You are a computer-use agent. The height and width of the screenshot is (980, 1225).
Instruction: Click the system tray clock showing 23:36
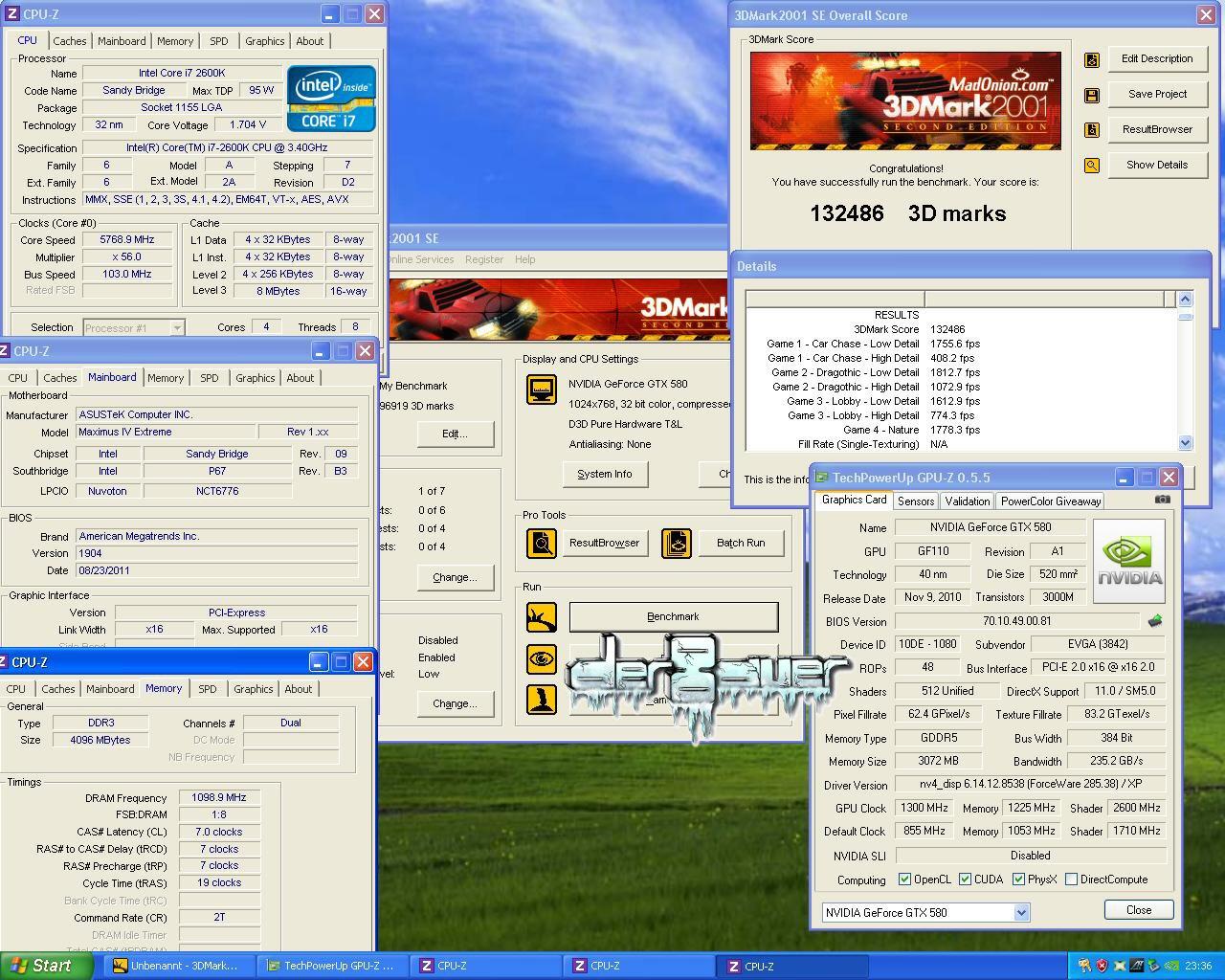[1198, 966]
